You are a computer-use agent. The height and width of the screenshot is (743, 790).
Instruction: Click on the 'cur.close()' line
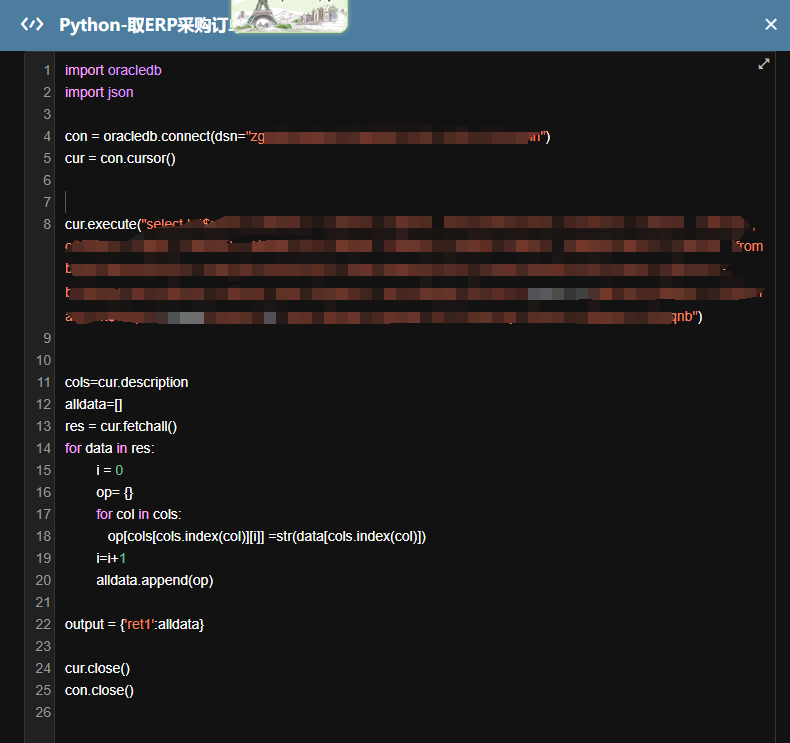point(98,668)
